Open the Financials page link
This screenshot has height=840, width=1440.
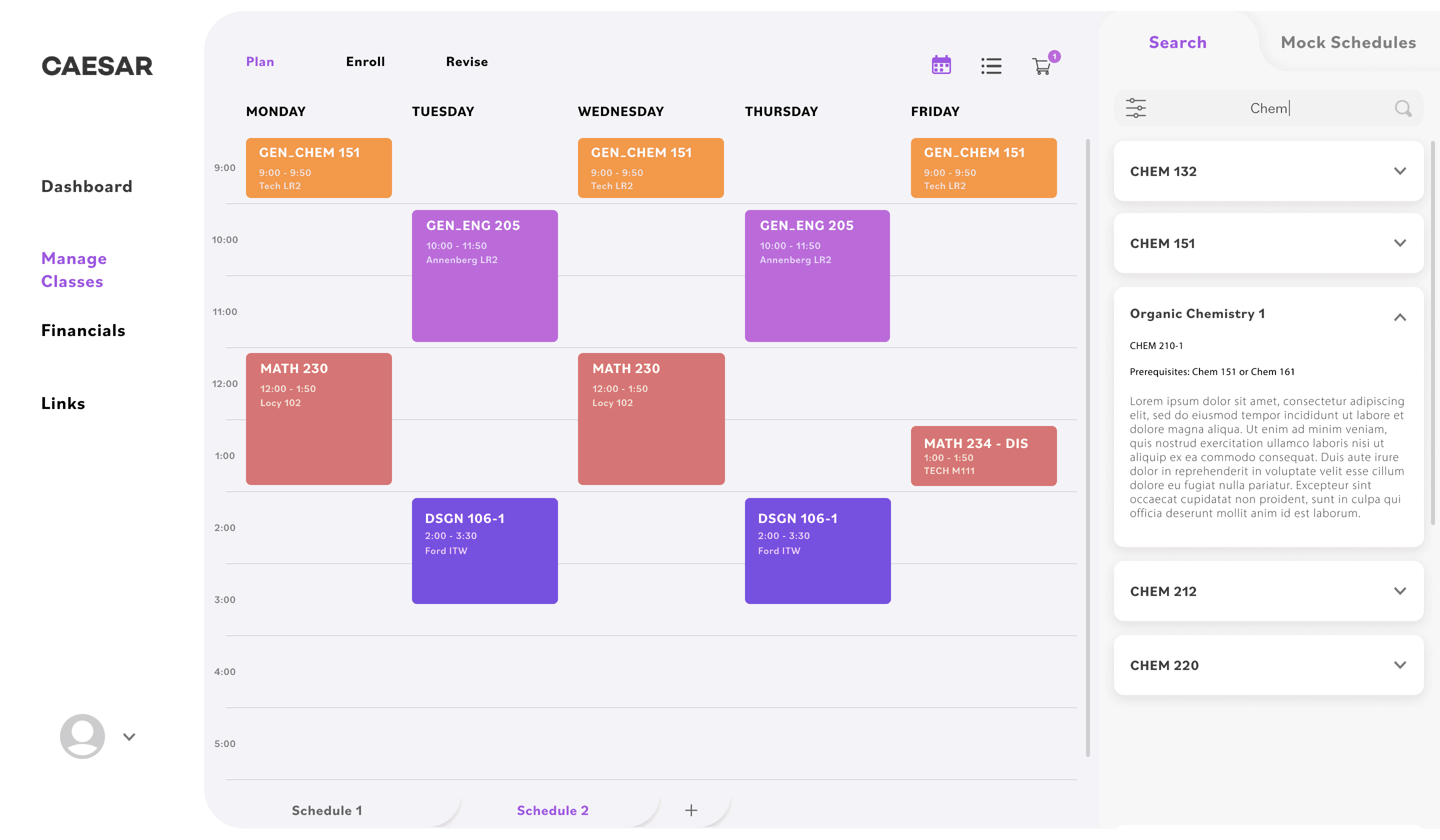pyautogui.click(x=83, y=330)
